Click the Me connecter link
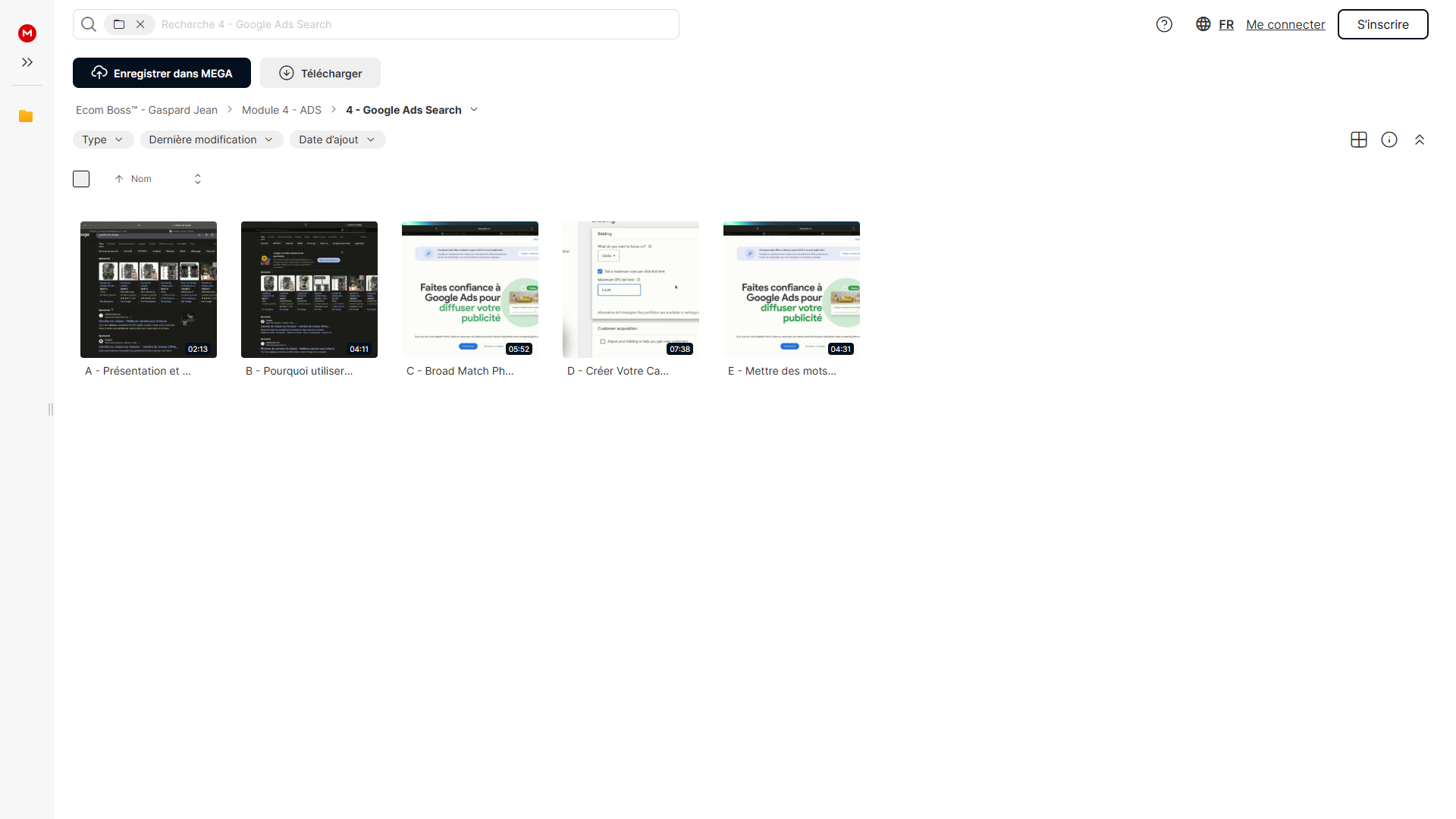Viewport: 1456px width, 819px height. 1285,24
